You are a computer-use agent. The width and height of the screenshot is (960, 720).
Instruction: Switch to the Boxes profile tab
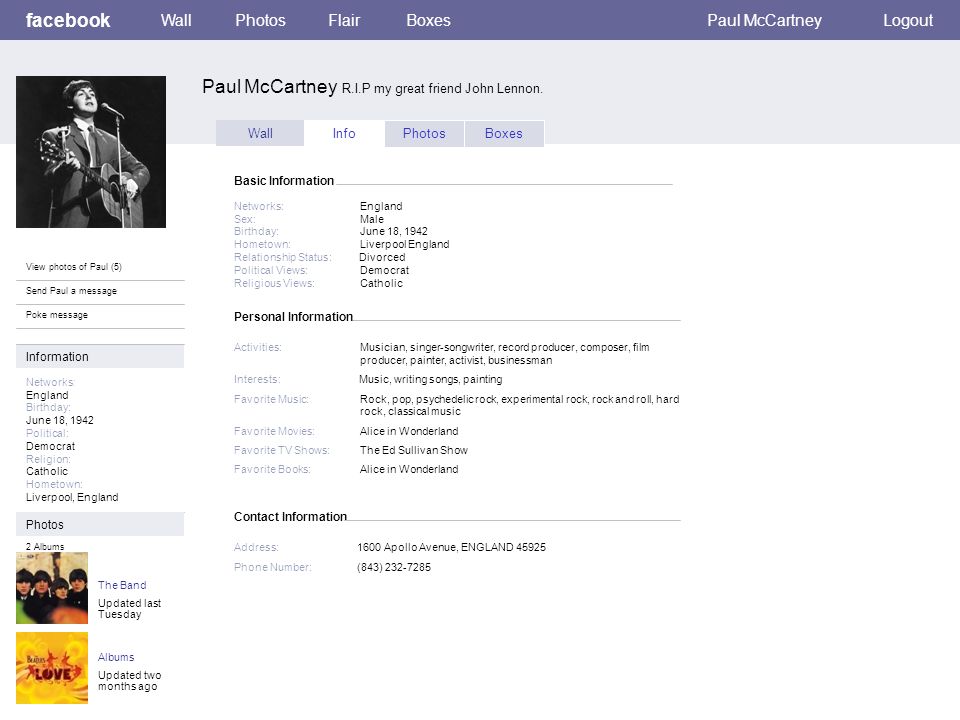click(x=503, y=133)
